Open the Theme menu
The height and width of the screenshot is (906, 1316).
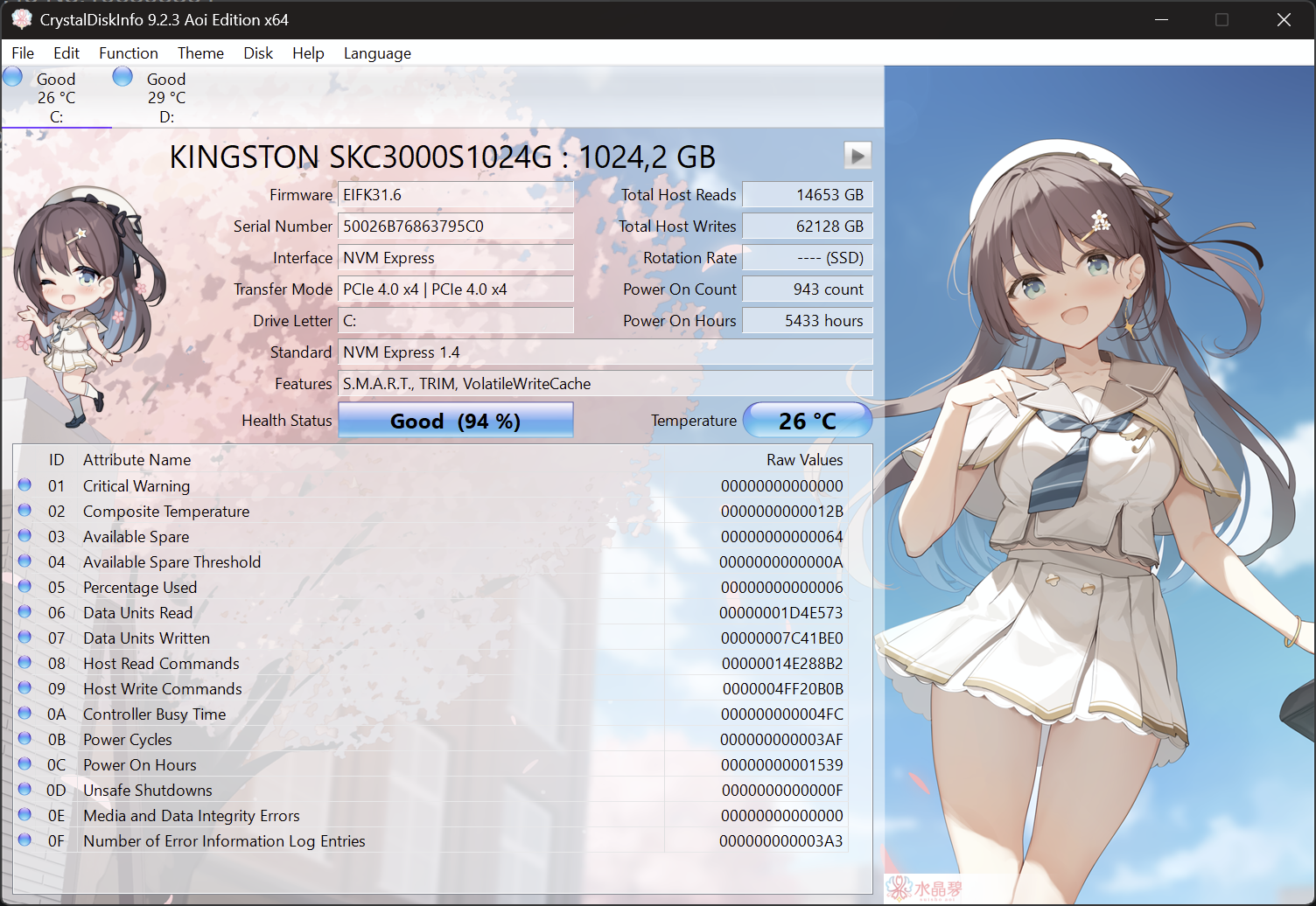[200, 53]
